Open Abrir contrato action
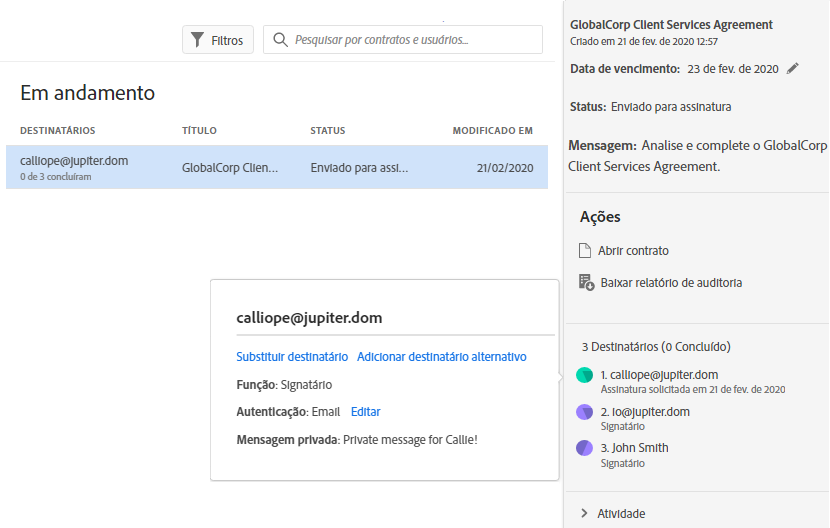Viewport: 830px width, 528px height. [633, 250]
